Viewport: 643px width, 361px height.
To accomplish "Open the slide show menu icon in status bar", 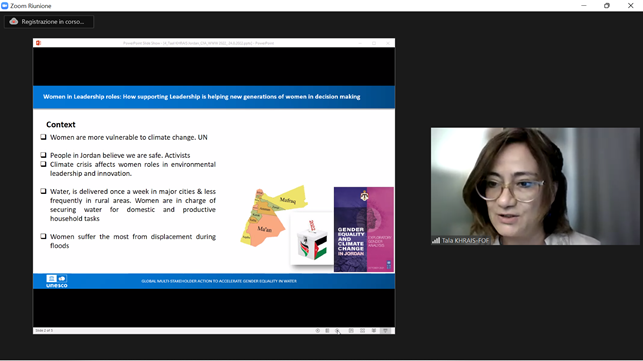I will [x=327, y=331].
